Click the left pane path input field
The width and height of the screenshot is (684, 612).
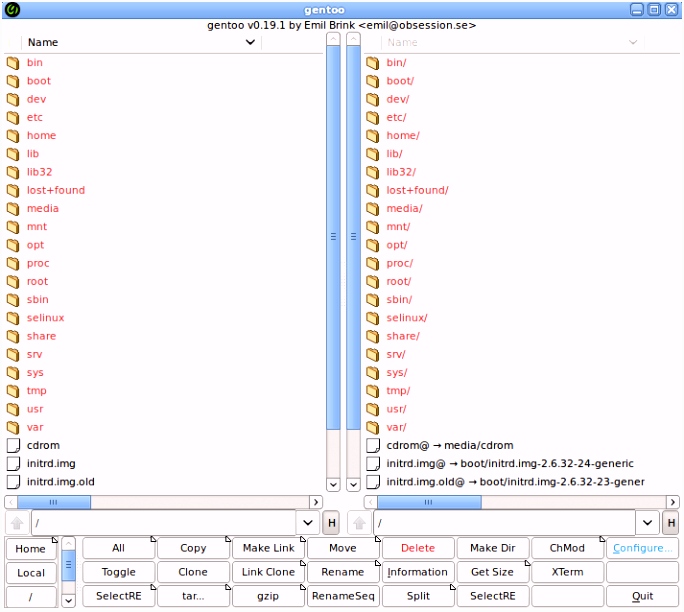click(x=164, y=523)
